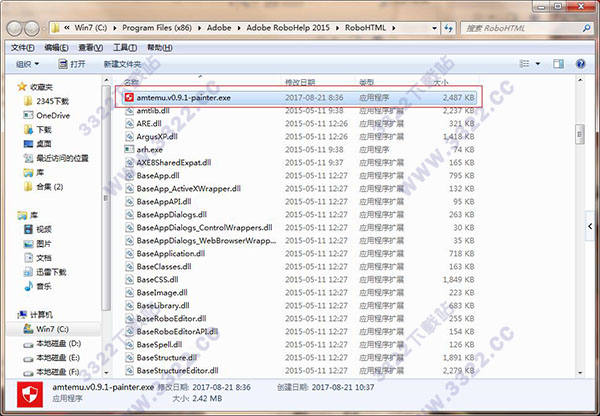The image size is (600, 416).
Task: Expand the arrow after Program Files (x86)
Action: click(200, 28)
